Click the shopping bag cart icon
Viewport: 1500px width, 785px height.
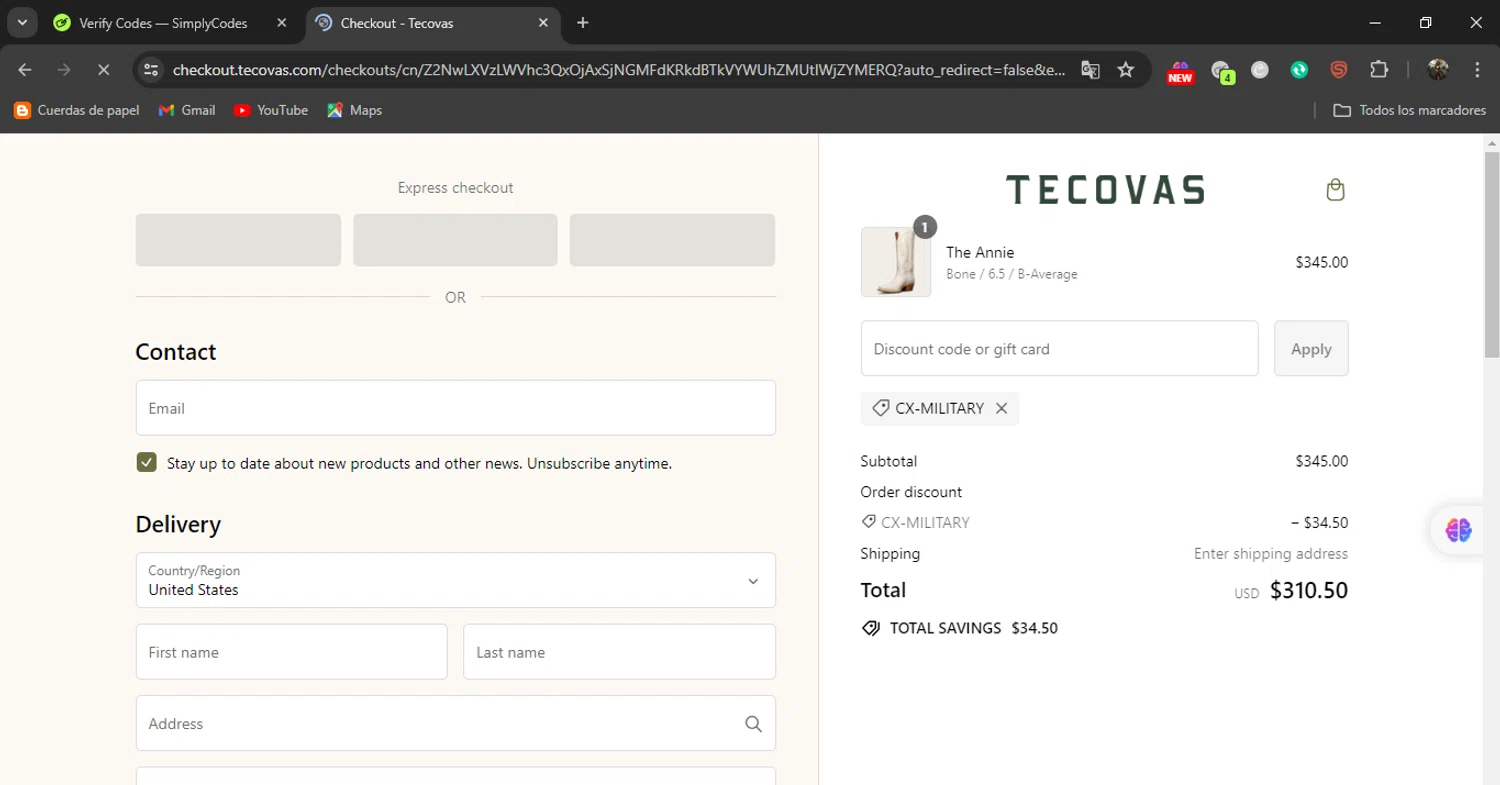click(x=1335, y=189)
